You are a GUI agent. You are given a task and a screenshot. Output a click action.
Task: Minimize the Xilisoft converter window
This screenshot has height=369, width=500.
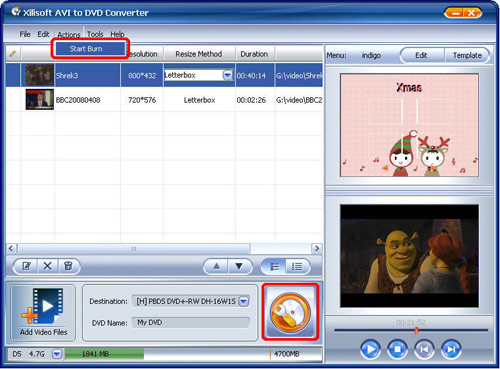pos(455,13)
